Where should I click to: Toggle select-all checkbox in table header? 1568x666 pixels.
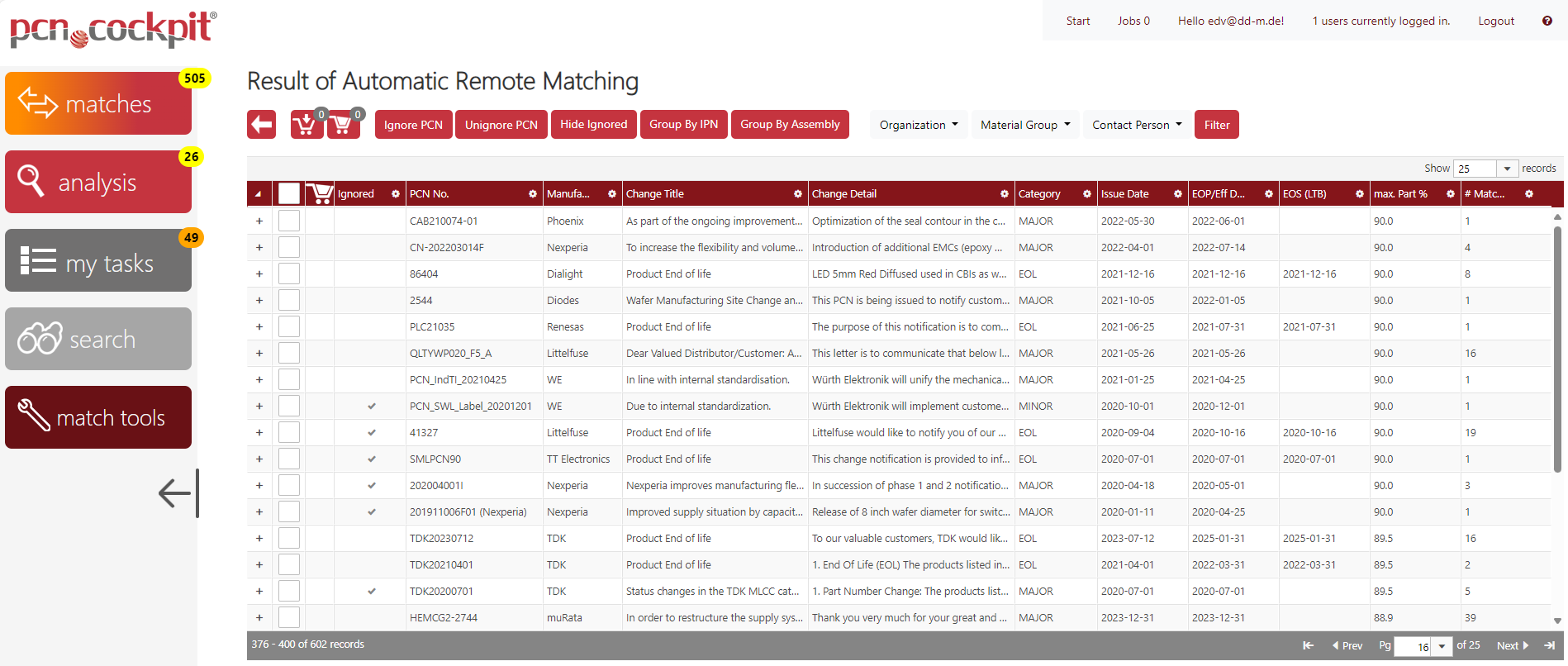(x=289, y=193)
